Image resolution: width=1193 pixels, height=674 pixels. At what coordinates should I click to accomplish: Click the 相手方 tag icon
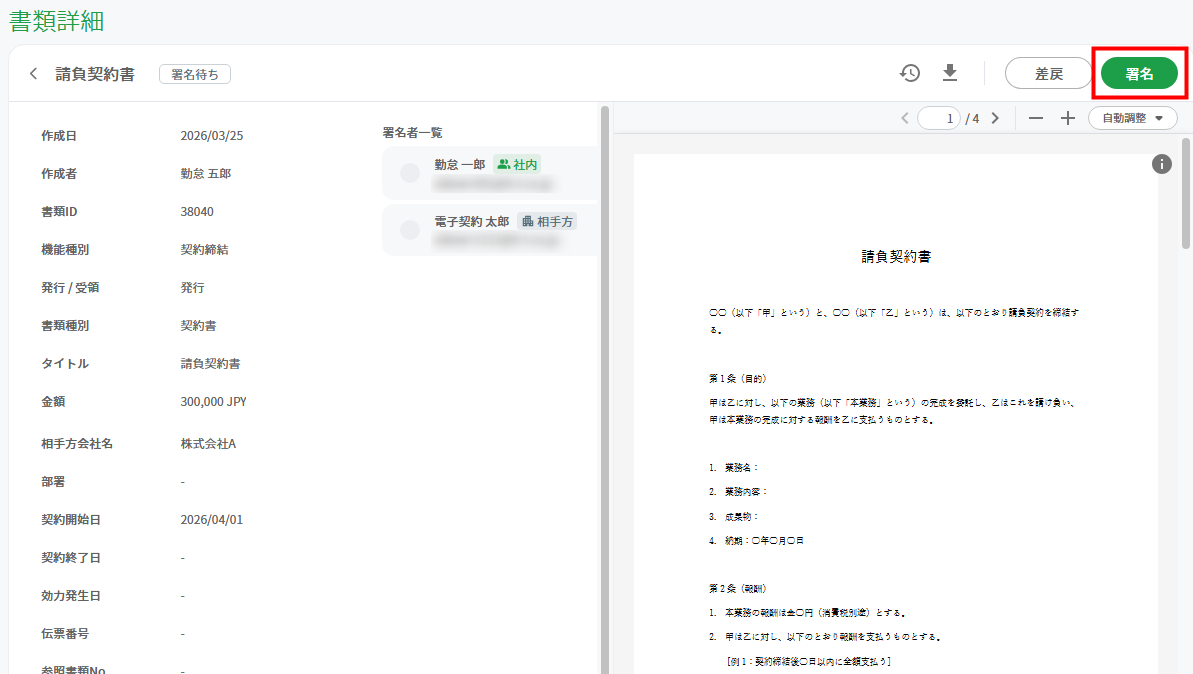point(527,221)
